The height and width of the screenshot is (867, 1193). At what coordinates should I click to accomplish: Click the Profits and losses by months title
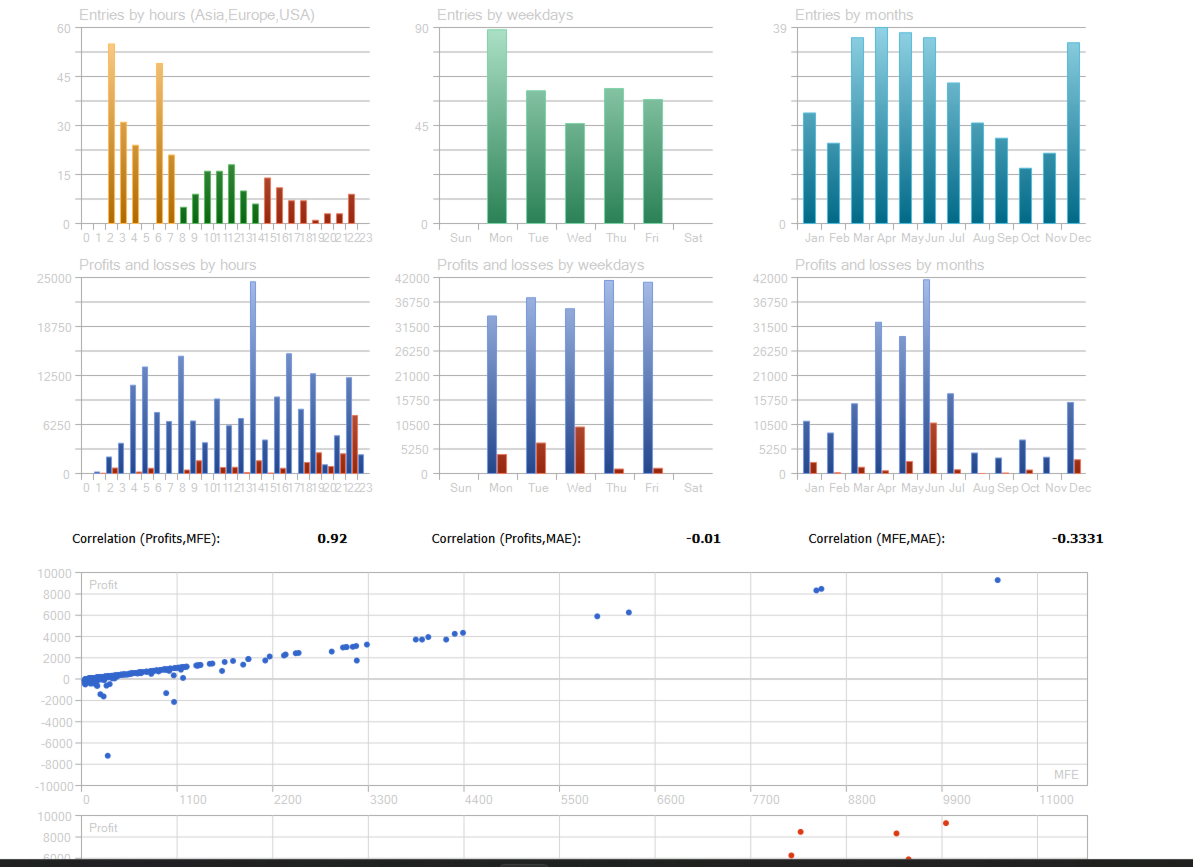[x=889, y=265]
